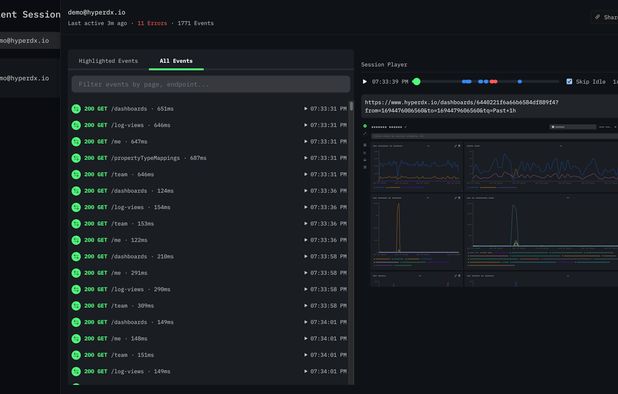Screen dimensions: 618x394
Task: Click the green network icon of /me 647ms
Action: tap(76, 141)
